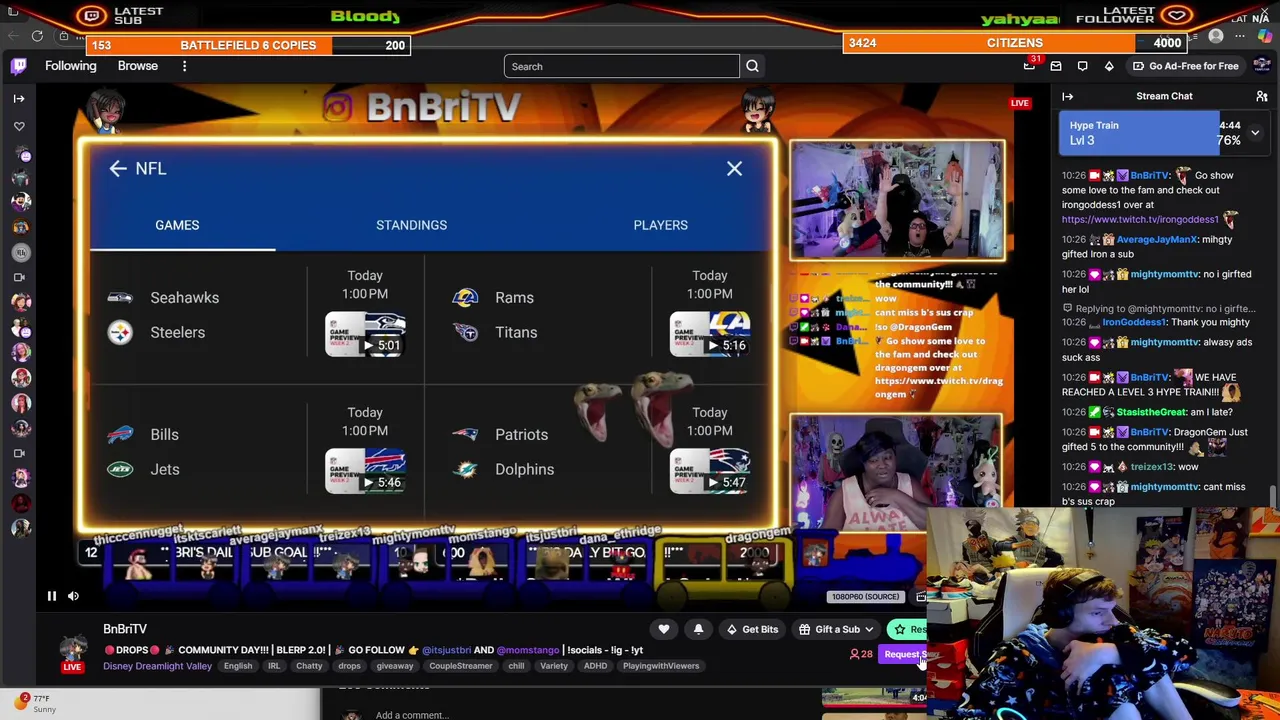
Task: Click the browser reload button
Action: point(37,36)
